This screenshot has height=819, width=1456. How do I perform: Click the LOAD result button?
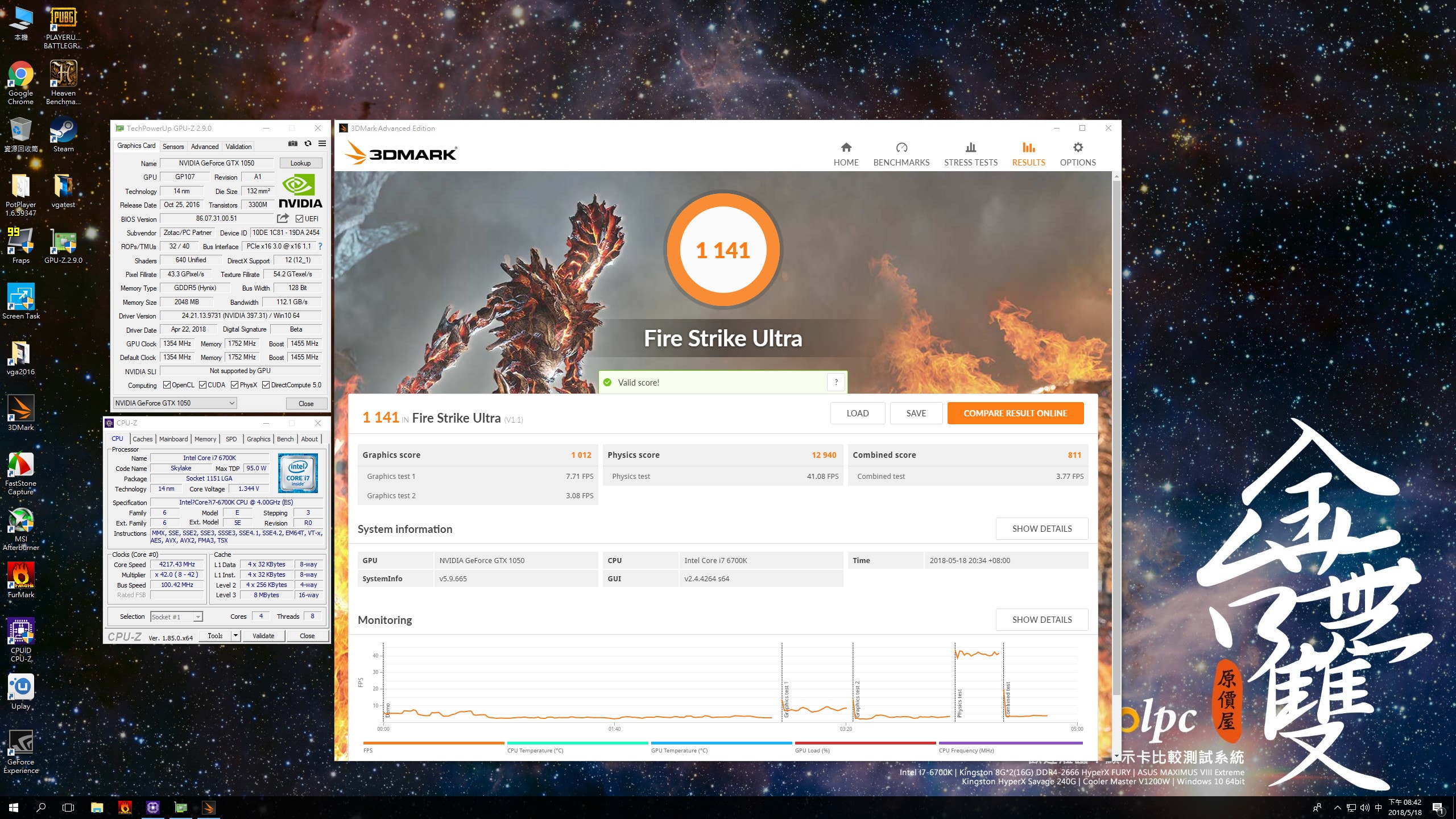pyautogui.click(x=857, y=413)
